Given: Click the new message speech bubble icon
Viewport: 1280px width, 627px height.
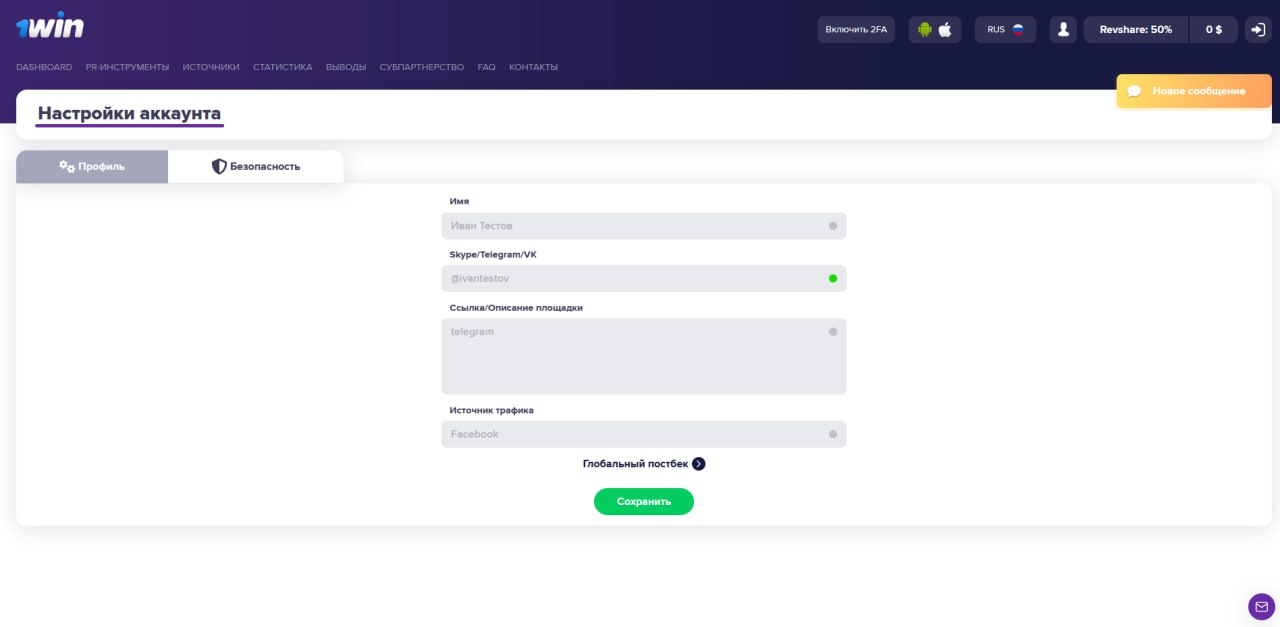Looking at the screenshot, I should click(1135, 91).
